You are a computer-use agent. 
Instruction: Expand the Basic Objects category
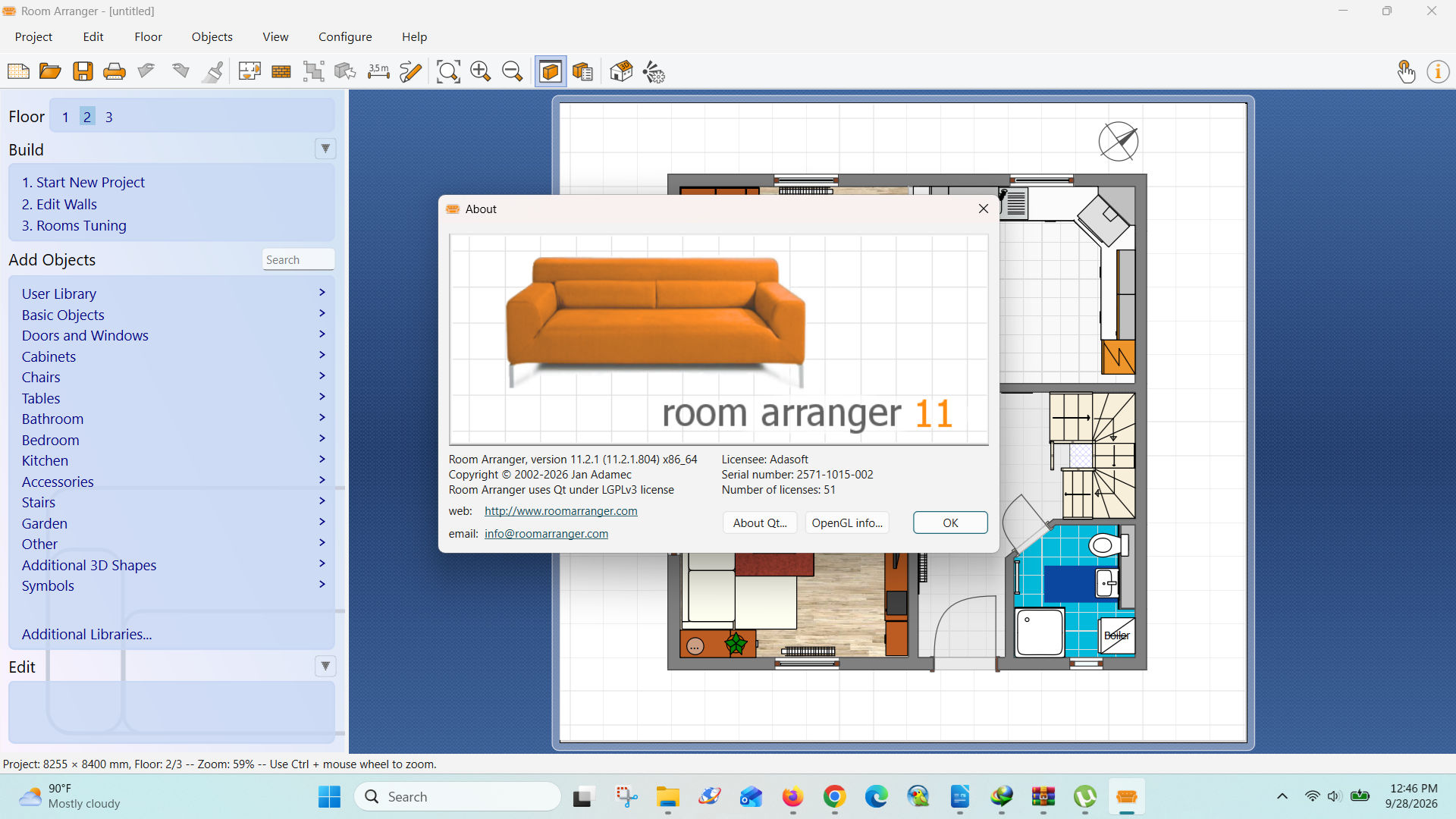coord(174,315)
